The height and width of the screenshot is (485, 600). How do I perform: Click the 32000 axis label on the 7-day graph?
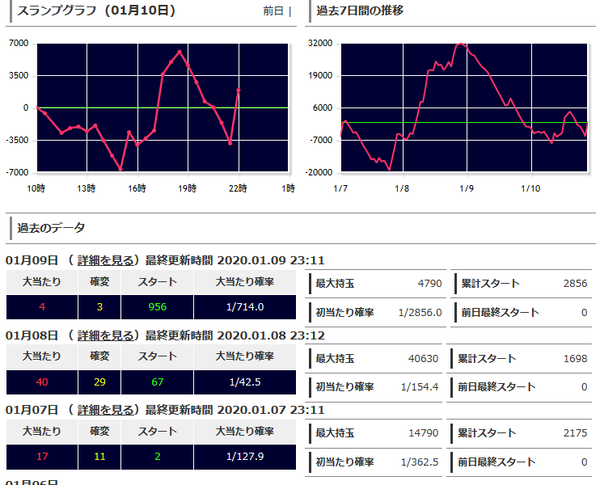tap(320, 43)
